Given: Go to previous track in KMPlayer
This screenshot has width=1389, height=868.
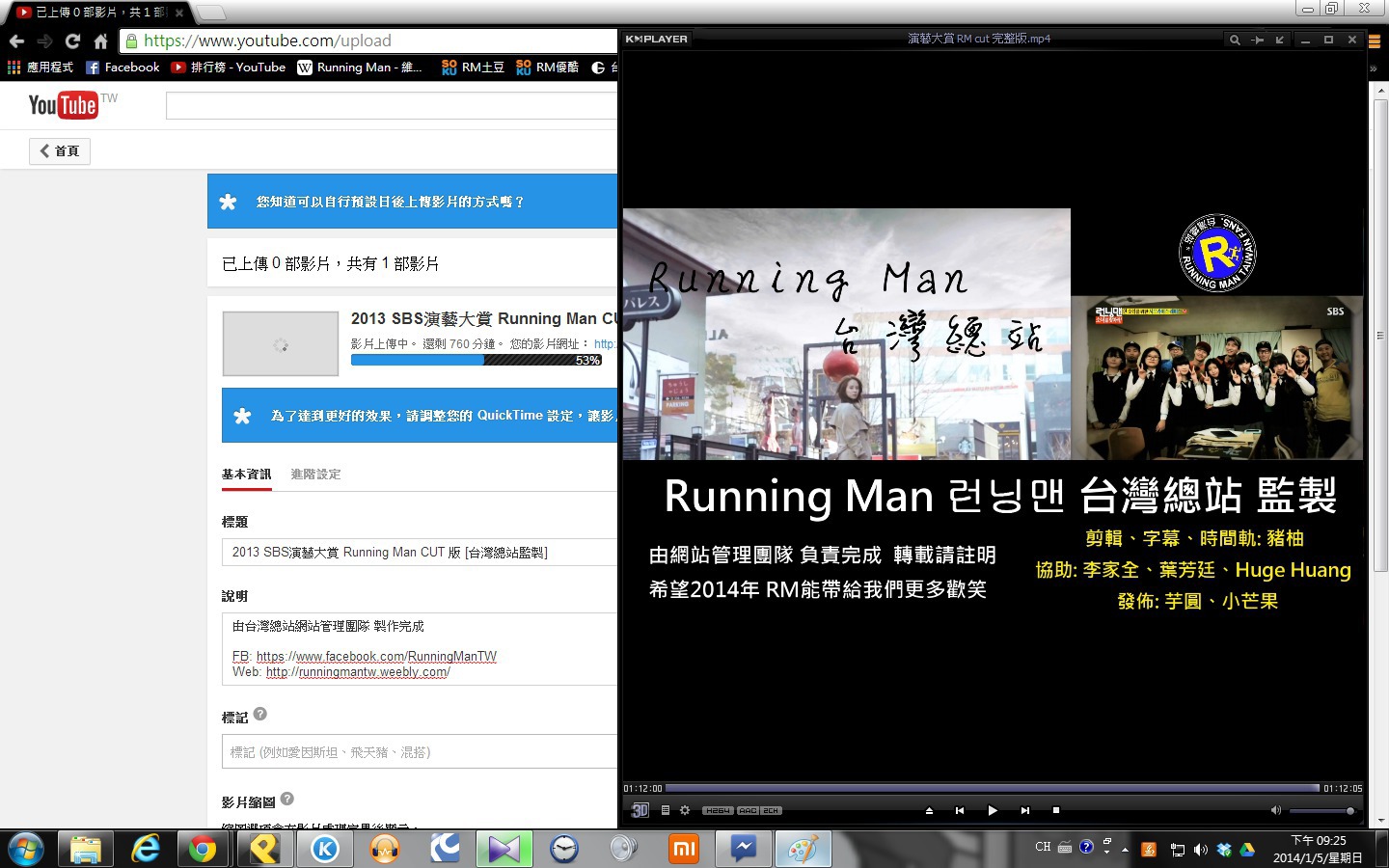Looking at the screenshot, I should (960, 810).
